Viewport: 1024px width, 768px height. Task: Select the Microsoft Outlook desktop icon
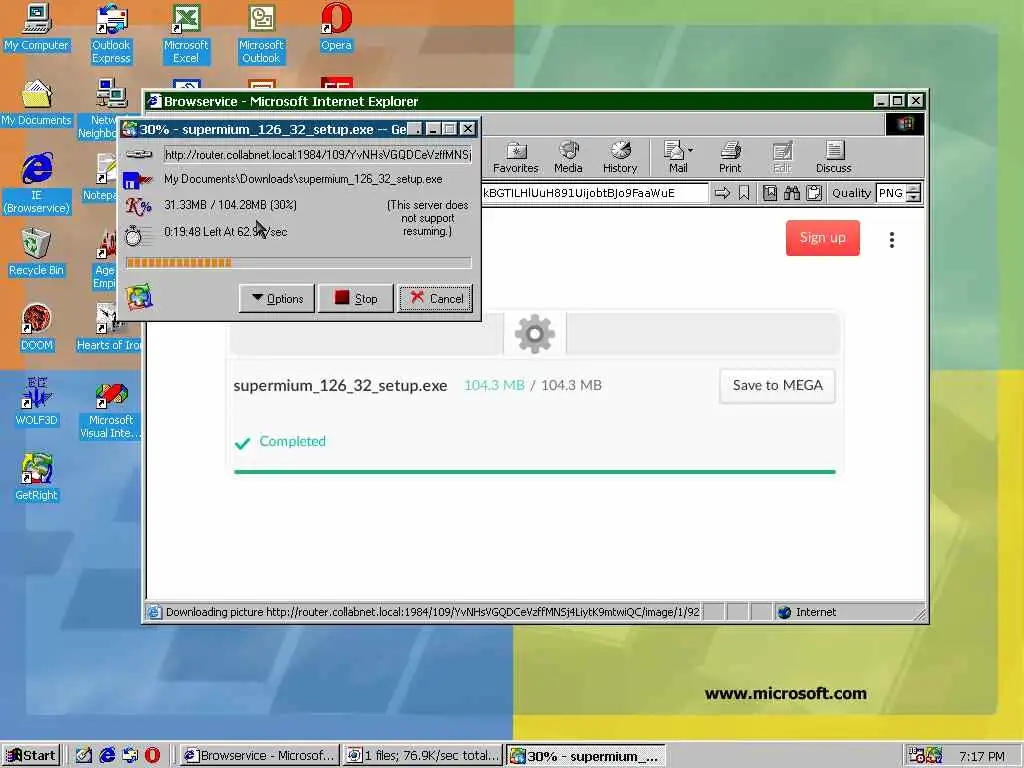click(261, 34)
